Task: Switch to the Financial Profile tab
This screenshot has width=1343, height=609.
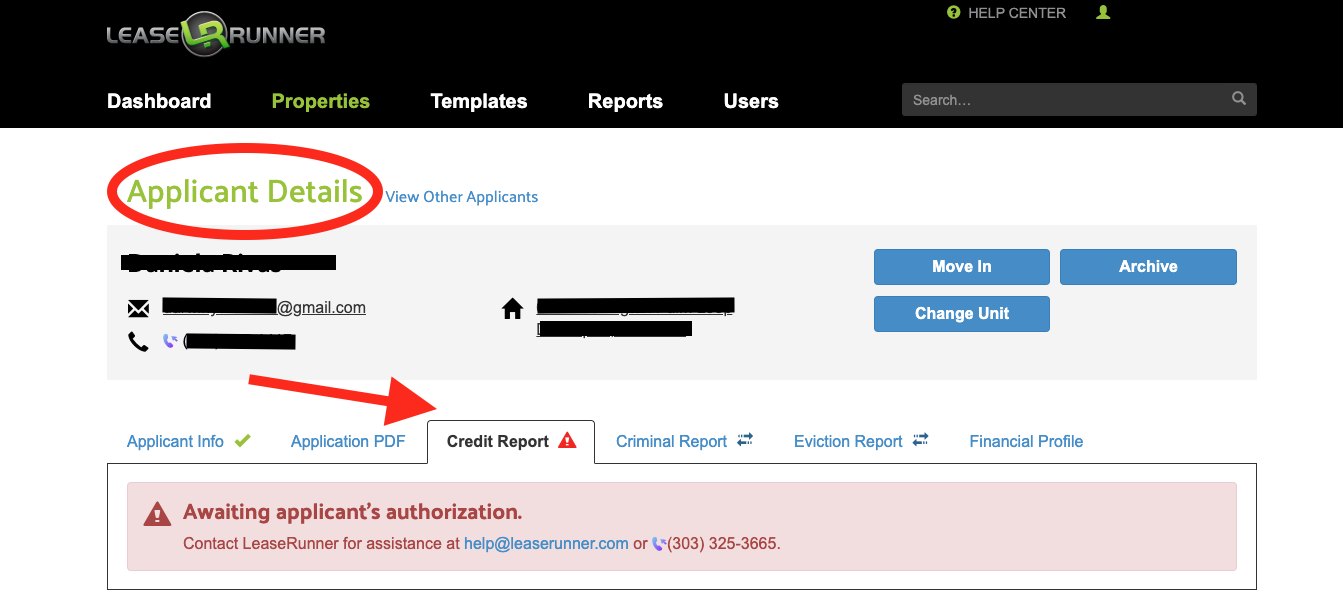Action: [1026, 441]
